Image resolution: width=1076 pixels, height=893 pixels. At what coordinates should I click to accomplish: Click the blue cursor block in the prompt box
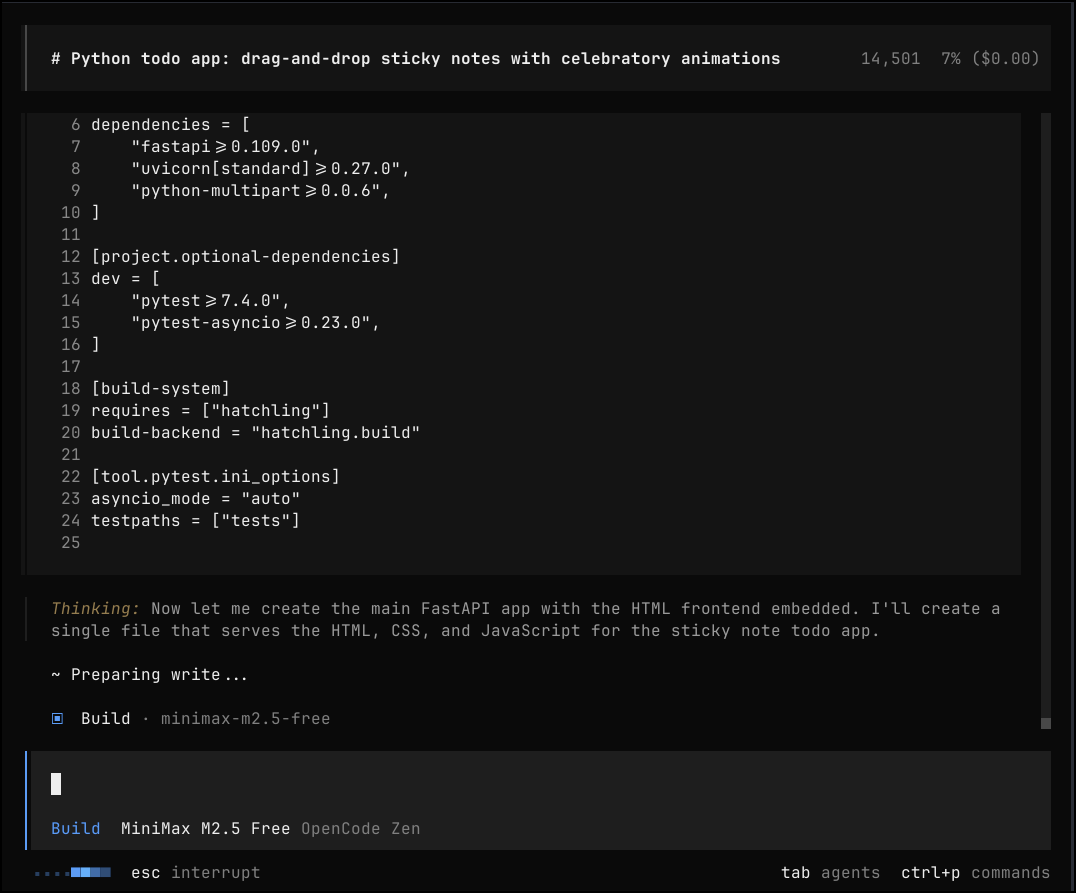pos(56,784)
